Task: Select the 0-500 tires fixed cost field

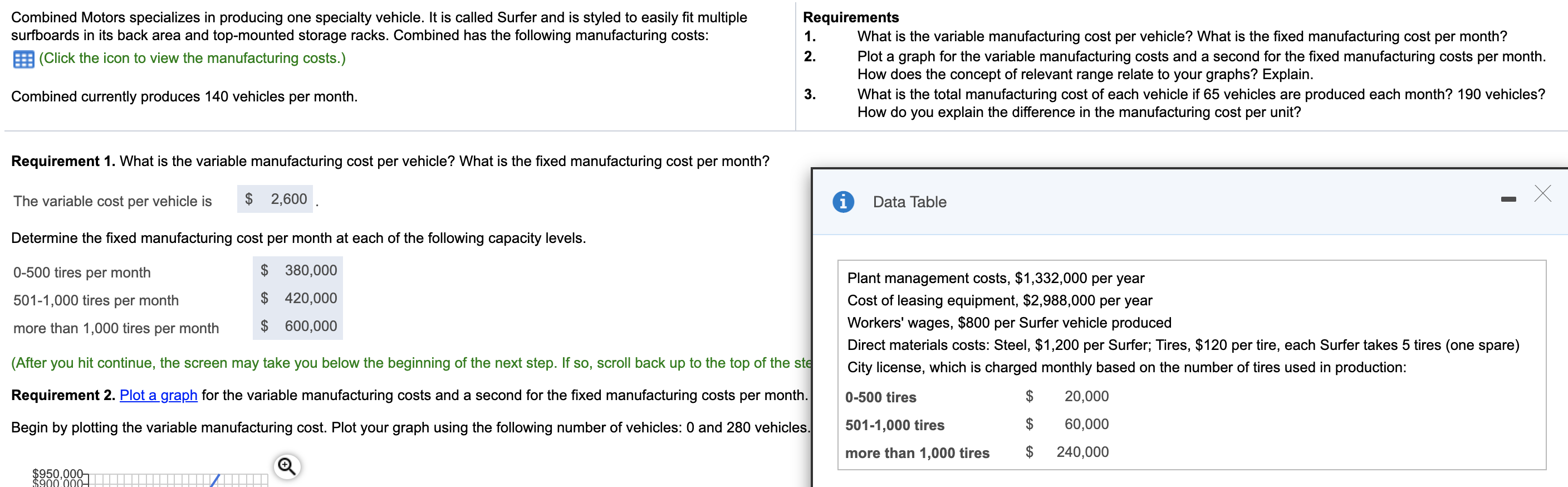Action: (298, 270)
